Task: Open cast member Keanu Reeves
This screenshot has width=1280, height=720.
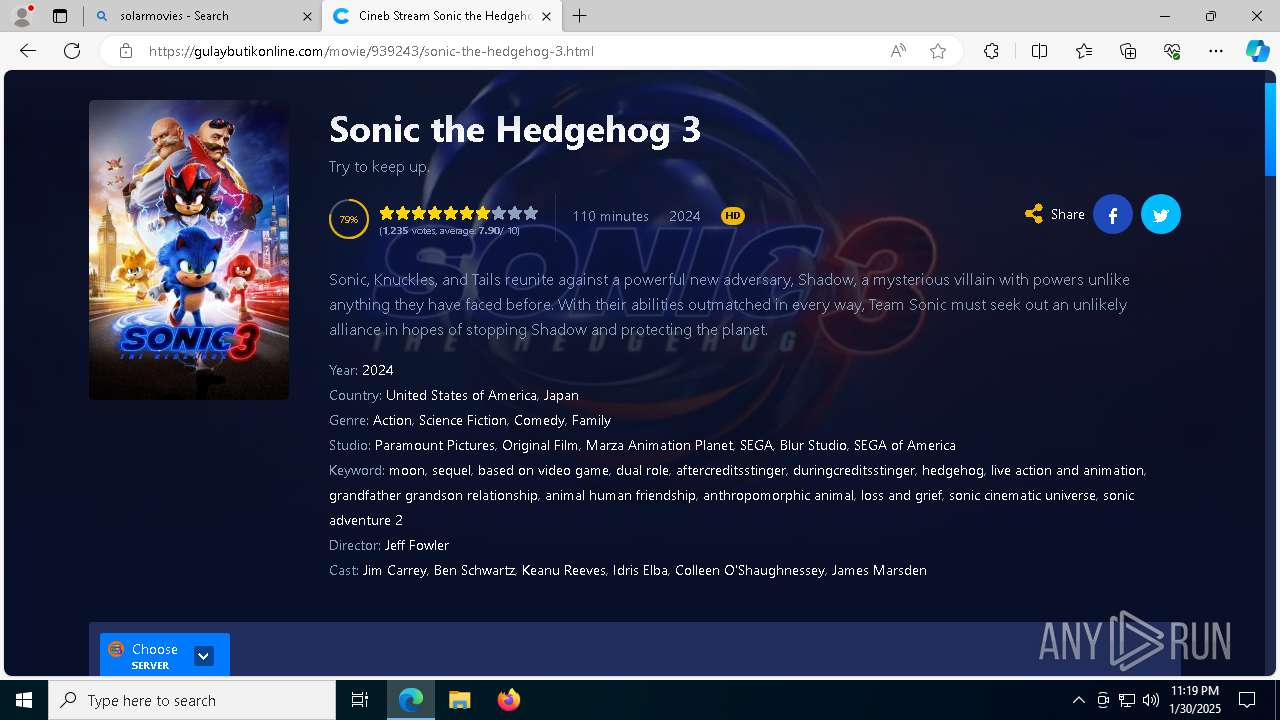Action: tap(564, 570)
